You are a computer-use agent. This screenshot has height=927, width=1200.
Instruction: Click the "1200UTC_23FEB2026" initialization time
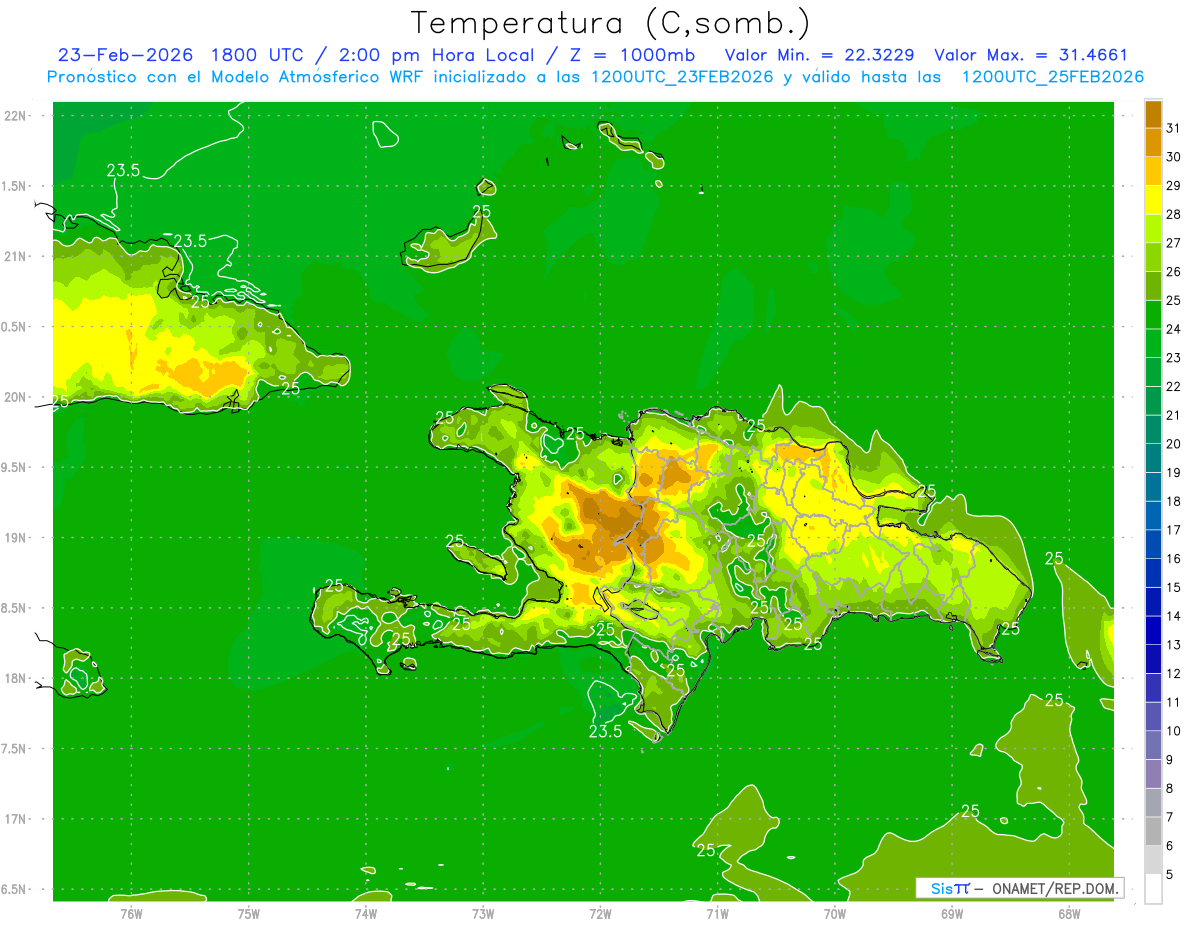point(682,77)
